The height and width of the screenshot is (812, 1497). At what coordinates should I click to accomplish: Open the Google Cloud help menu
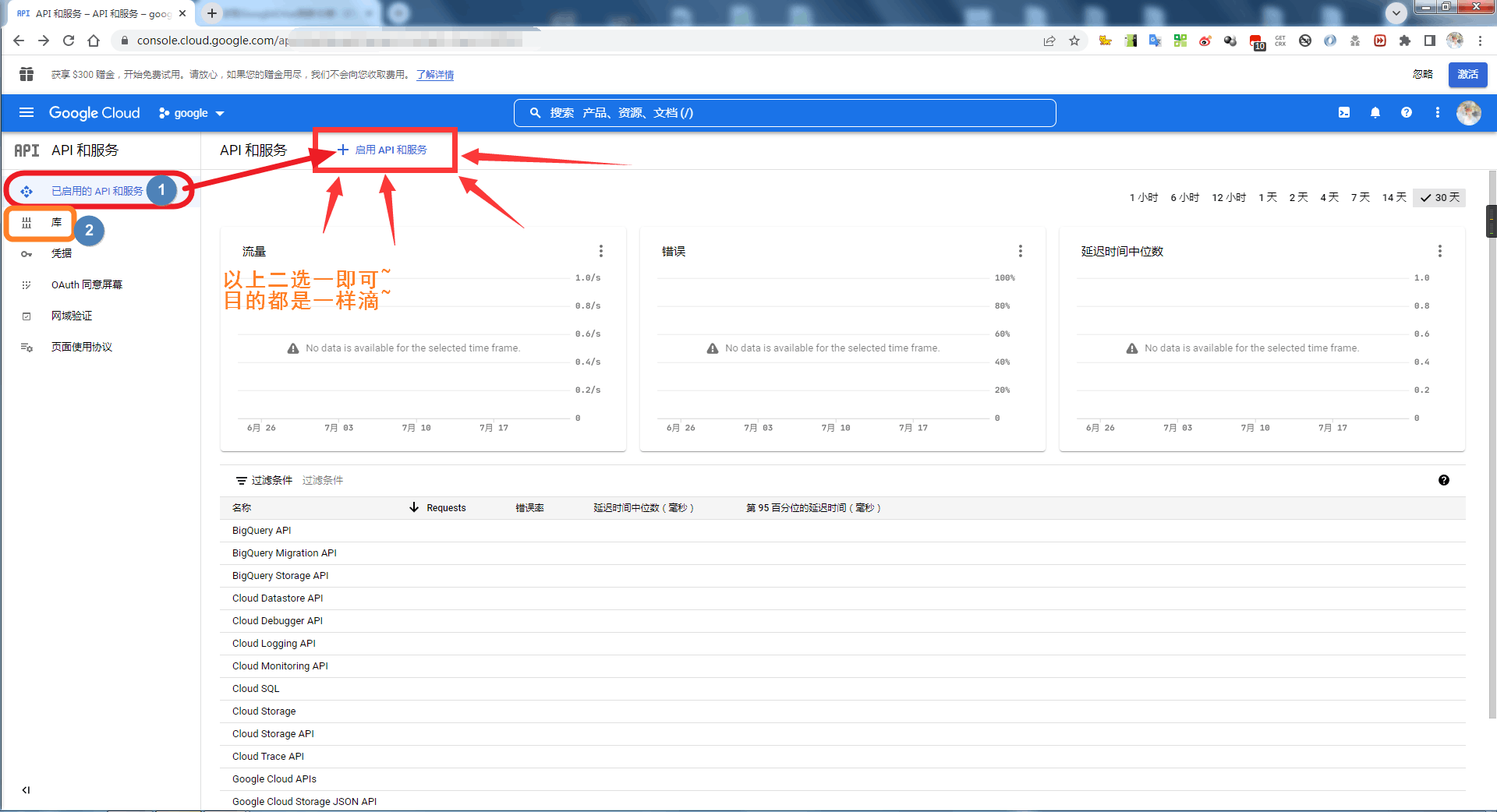(1406, 112)
